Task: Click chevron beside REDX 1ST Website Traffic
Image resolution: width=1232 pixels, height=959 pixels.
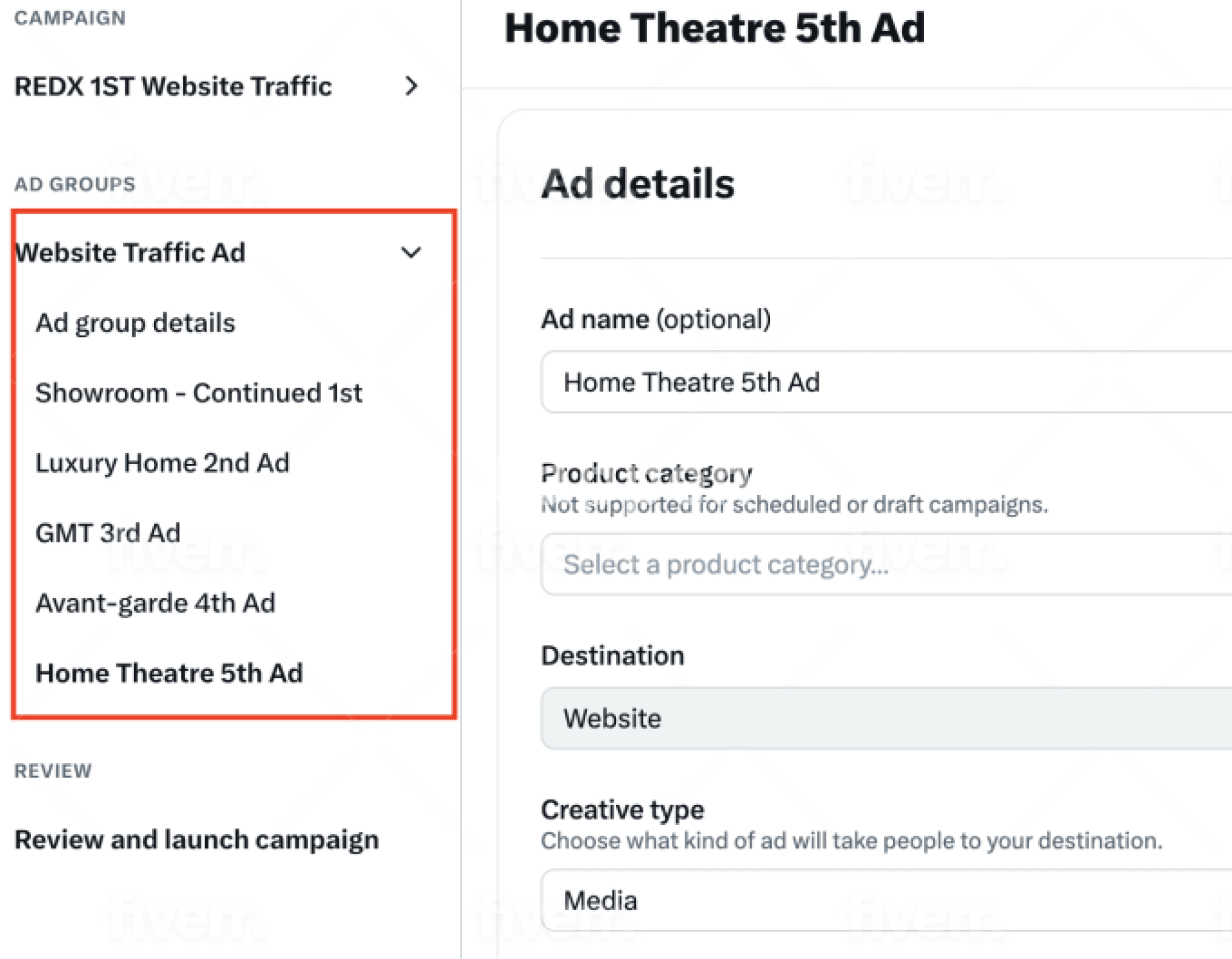Action: pos(411,86)
